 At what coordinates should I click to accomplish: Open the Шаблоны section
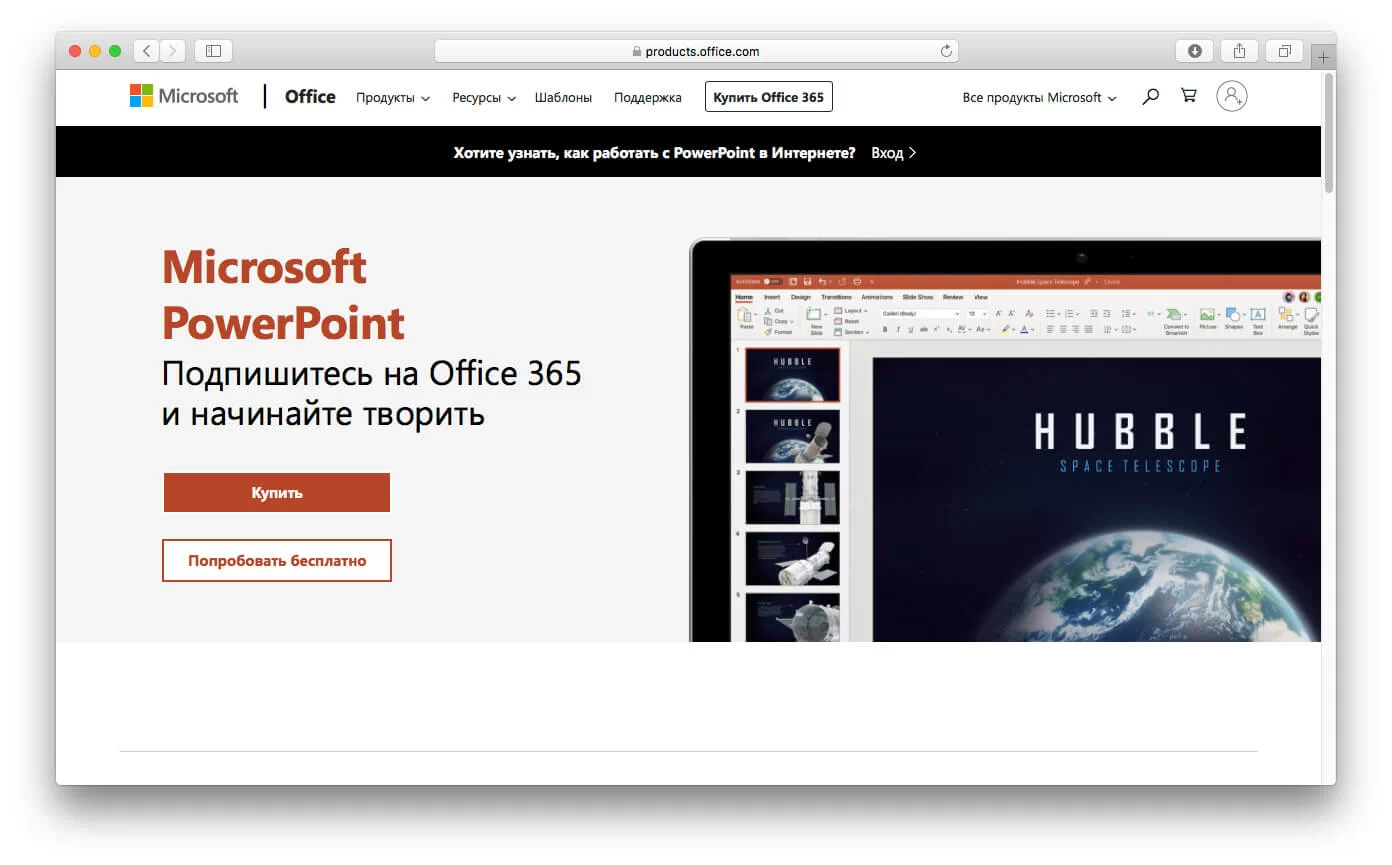pos(563,97)
